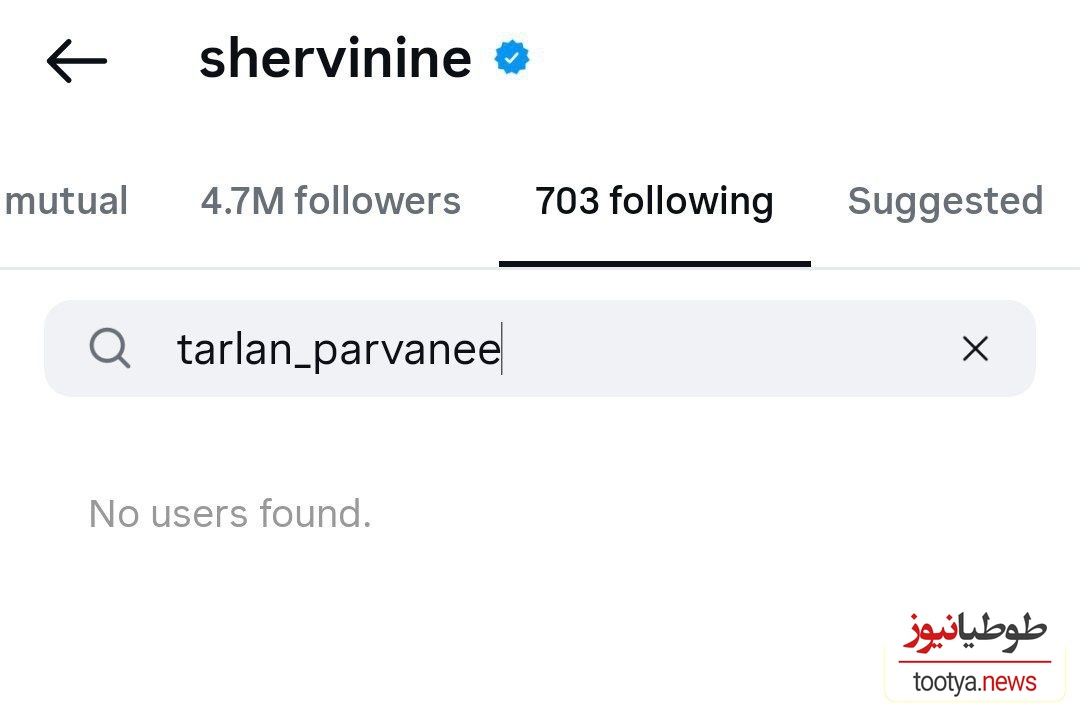Image resolution: width=1080 pixels, height=716 pixels.
Task: Click the magnifying glass search icon
Action: coord(110,348)
